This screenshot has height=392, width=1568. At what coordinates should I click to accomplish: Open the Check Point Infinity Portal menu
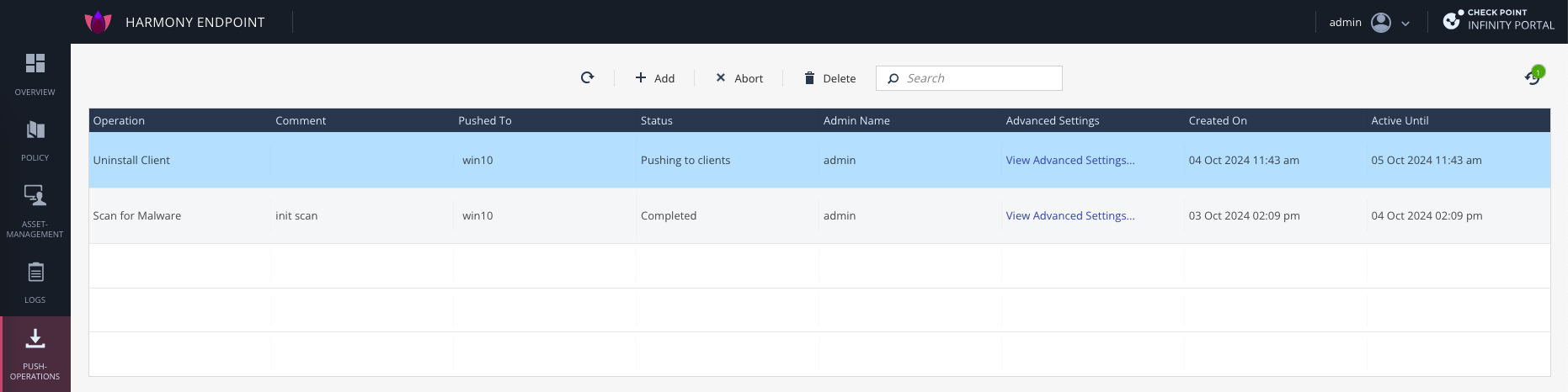1499,20
